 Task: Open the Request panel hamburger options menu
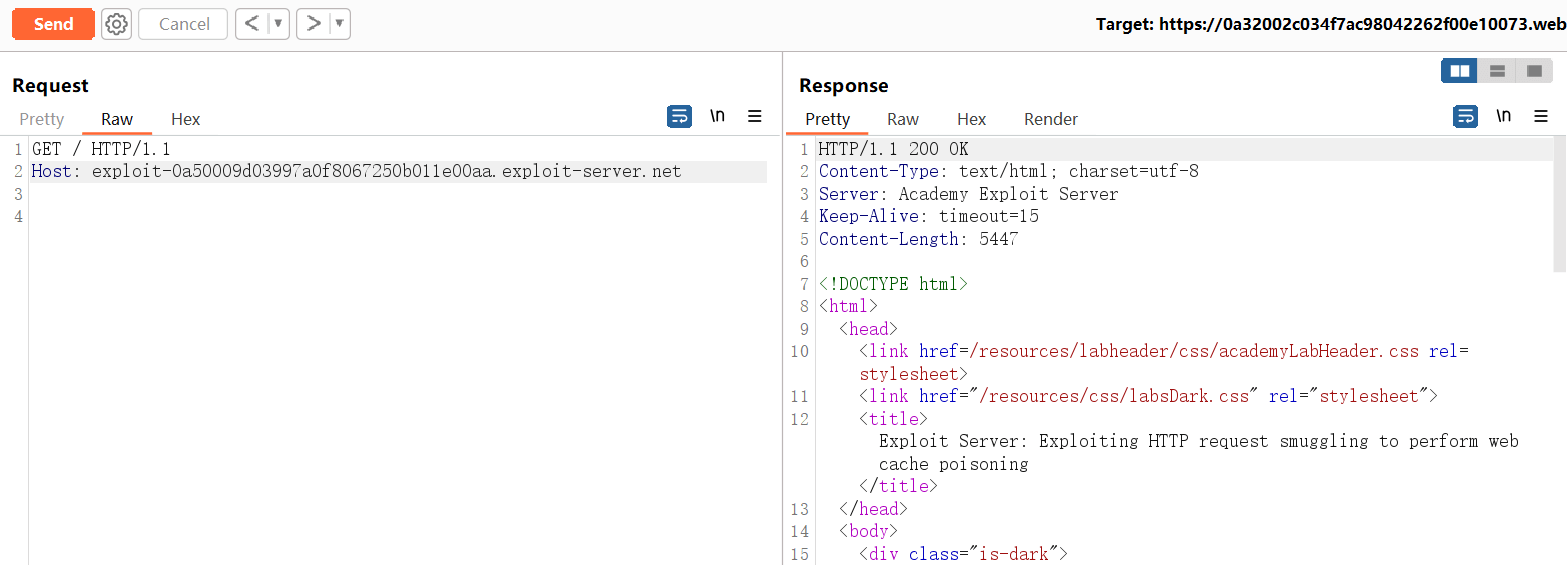coord(755,117)
